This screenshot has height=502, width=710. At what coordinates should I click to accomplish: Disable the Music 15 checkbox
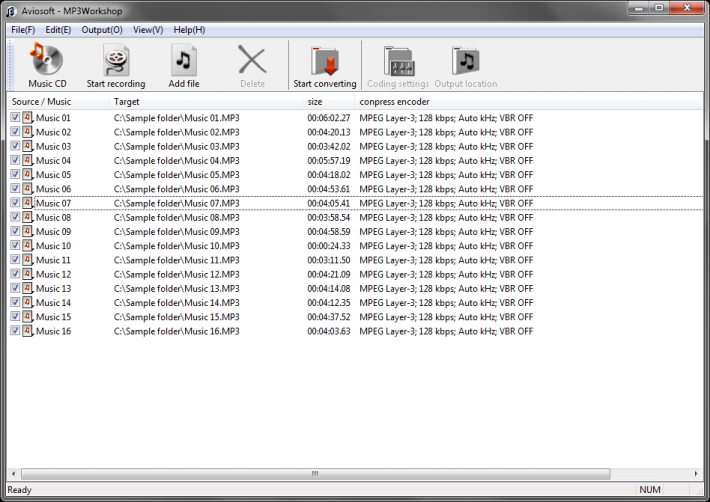(15, 316)
